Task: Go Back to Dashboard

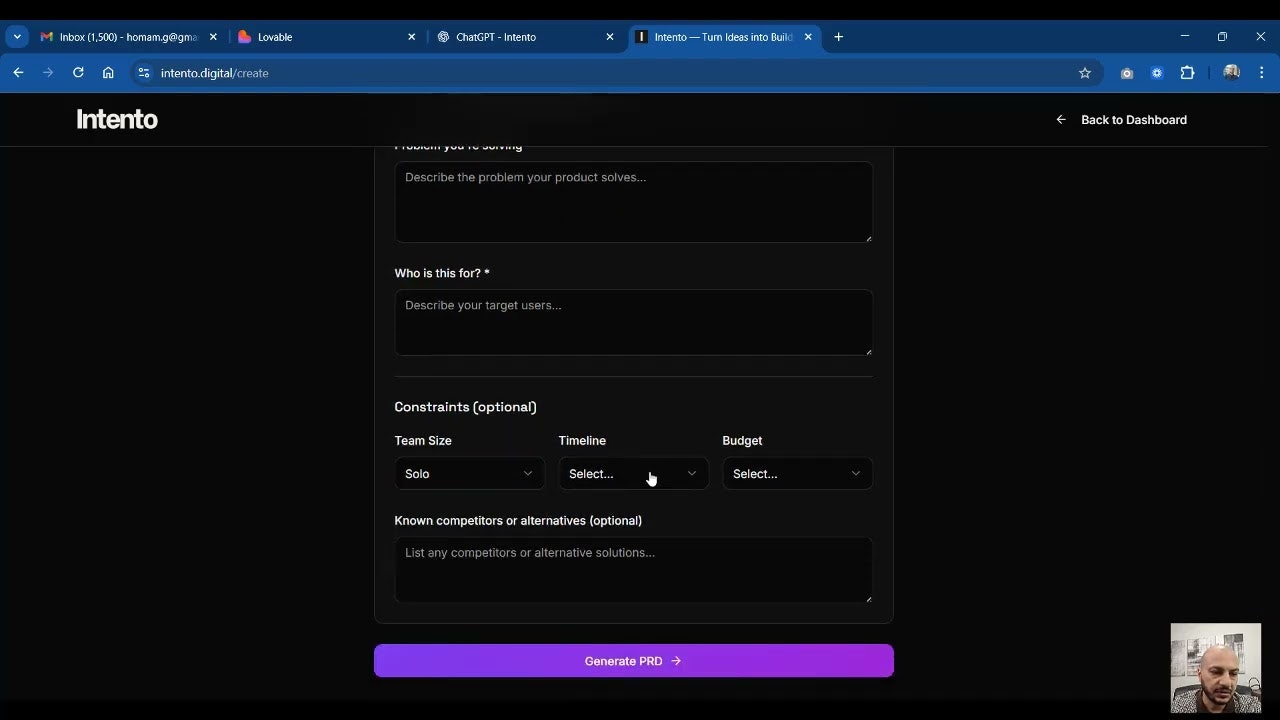Action: click(x=1121, y=120)
